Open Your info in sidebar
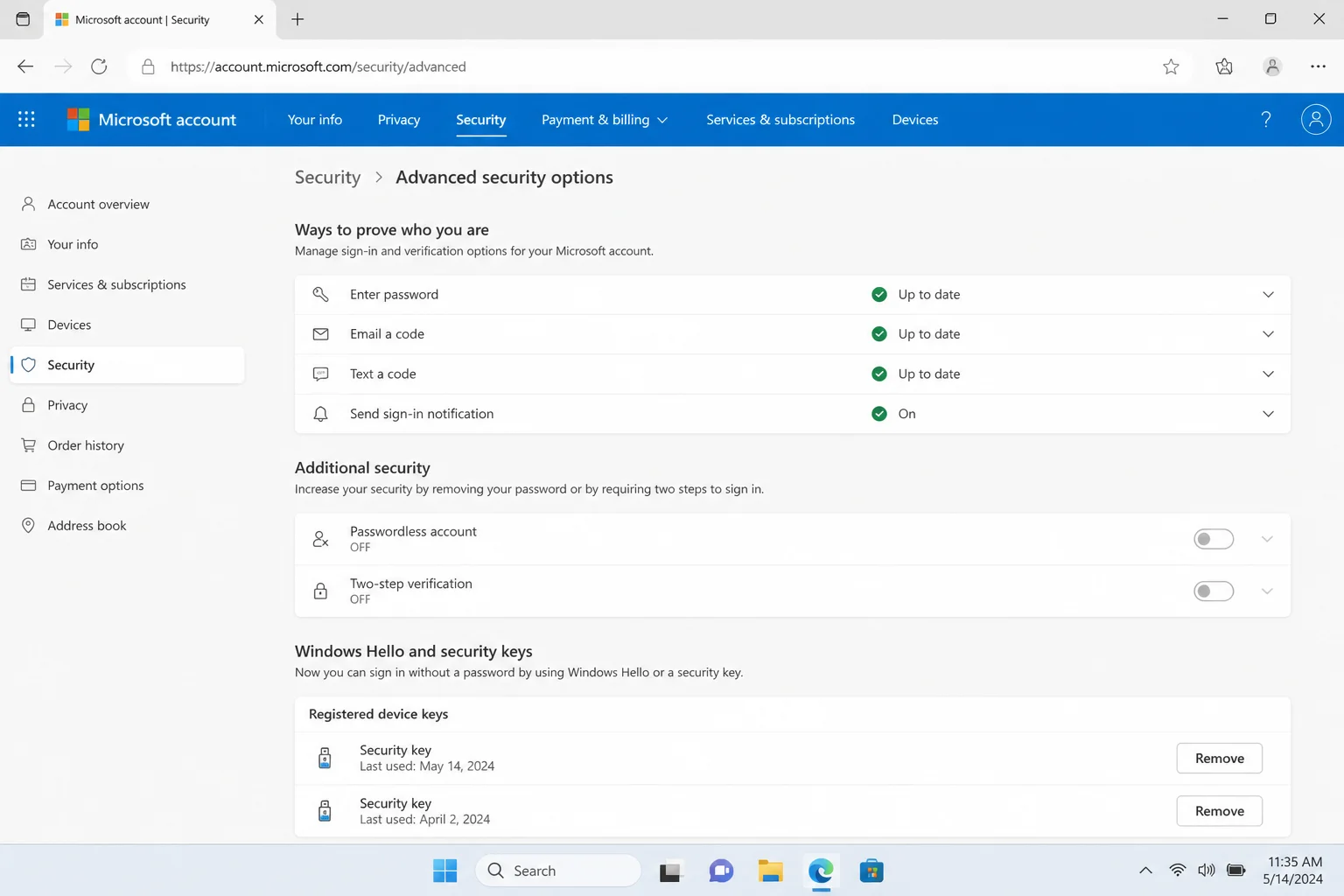The height and width of the screenshot is (896, 1344). [x=128, y=244]
